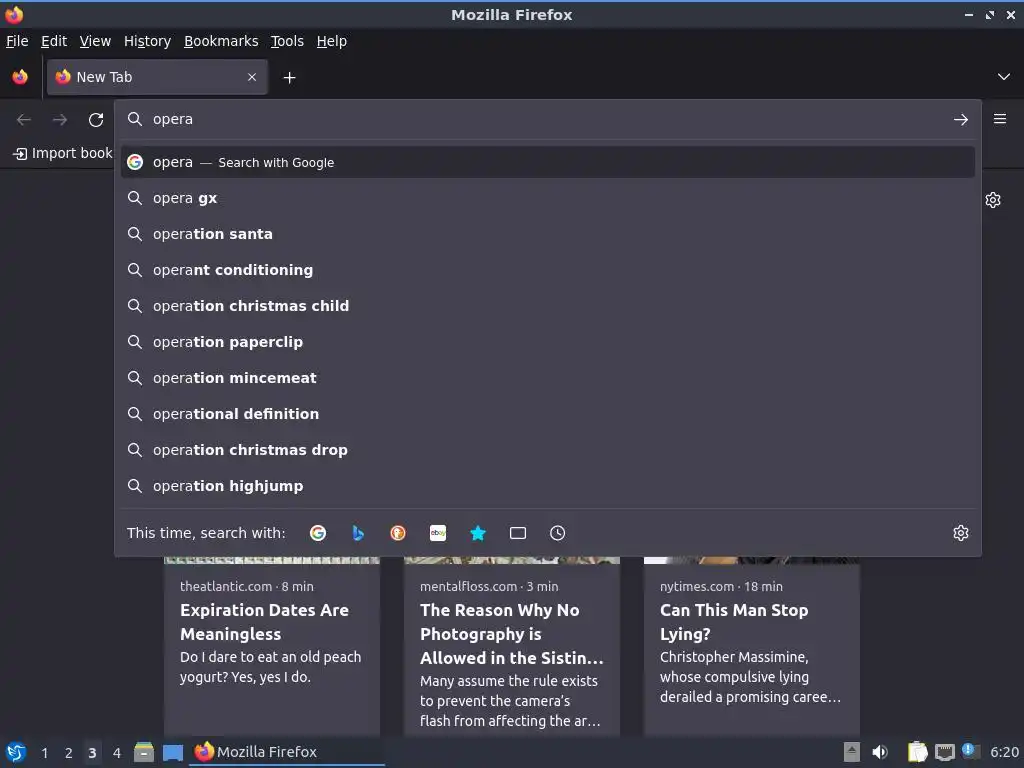The image size is (1024, 768).
Task: Click Import bookmarks toolbar button
Action: [x=63, y=153]
